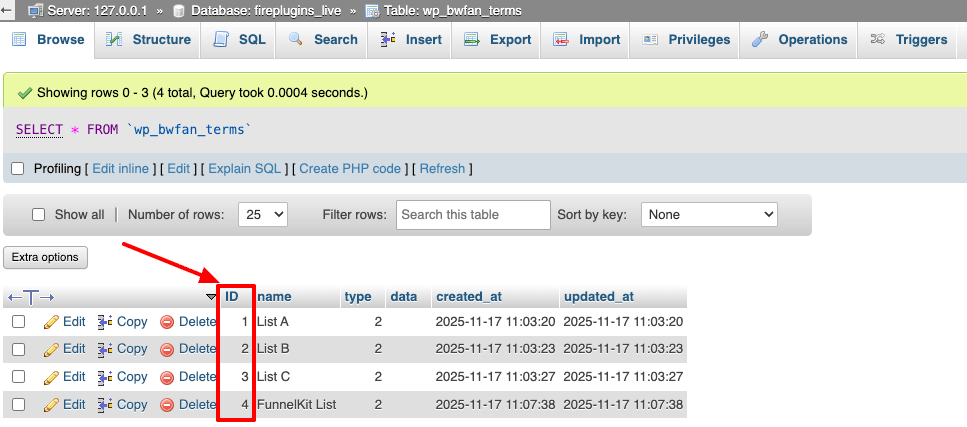
Task: Click the red Delete icon for List C
Action: click(x=167, y=377)
